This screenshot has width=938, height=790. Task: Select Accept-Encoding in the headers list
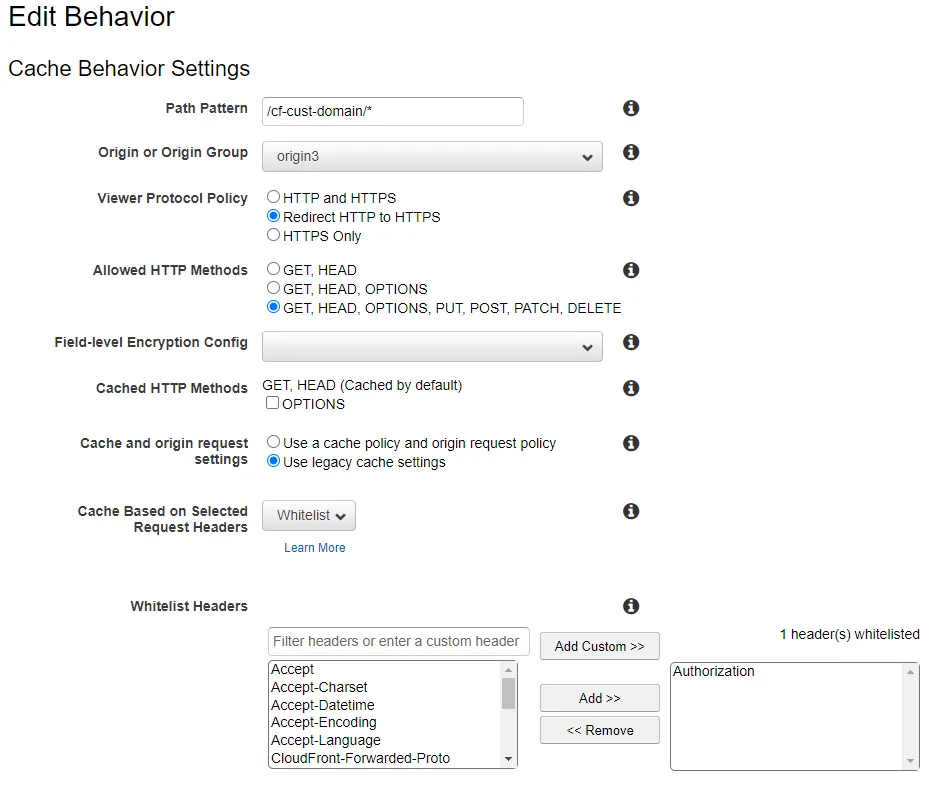pos(323,722)
